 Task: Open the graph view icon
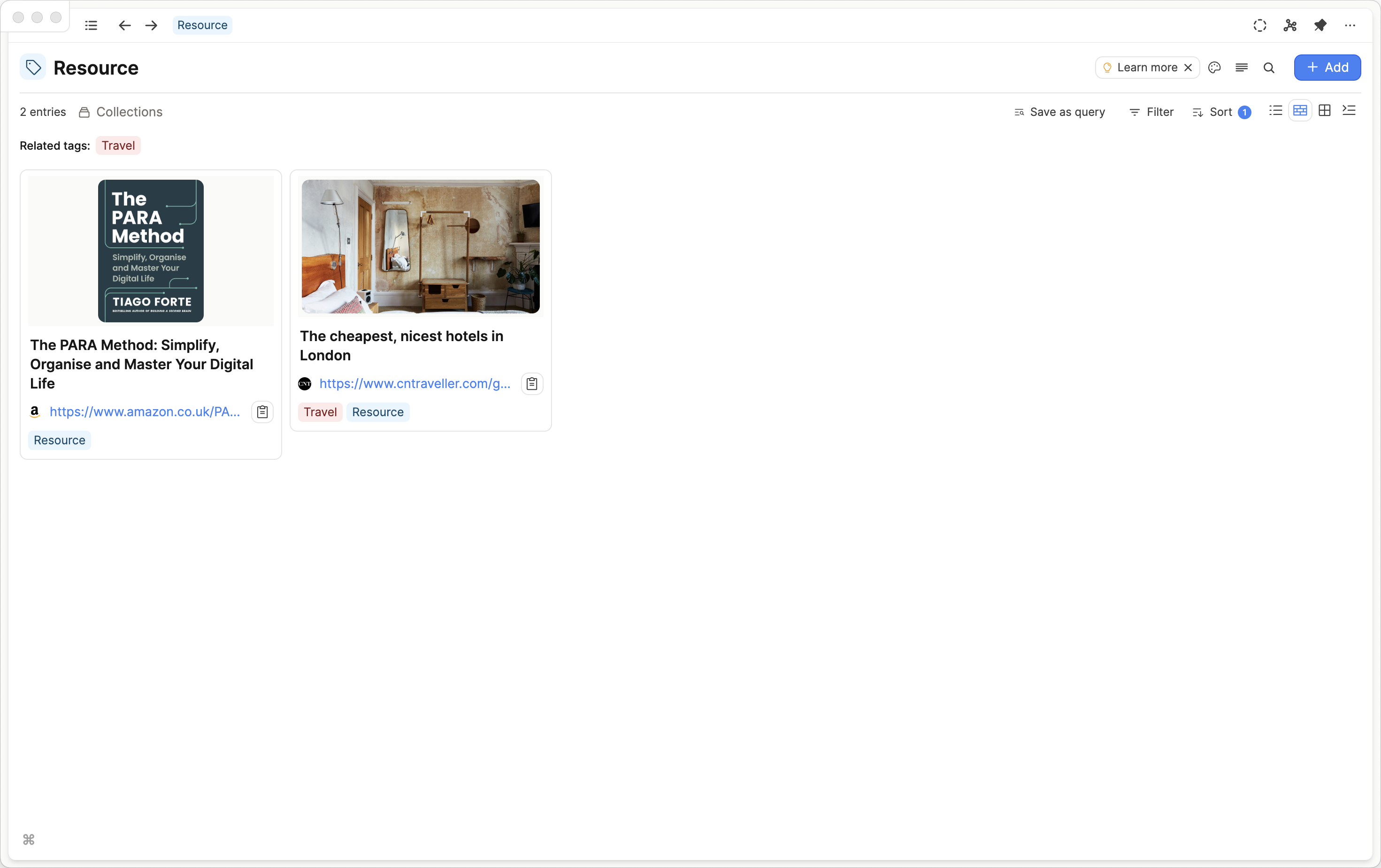coord(1290,25)
